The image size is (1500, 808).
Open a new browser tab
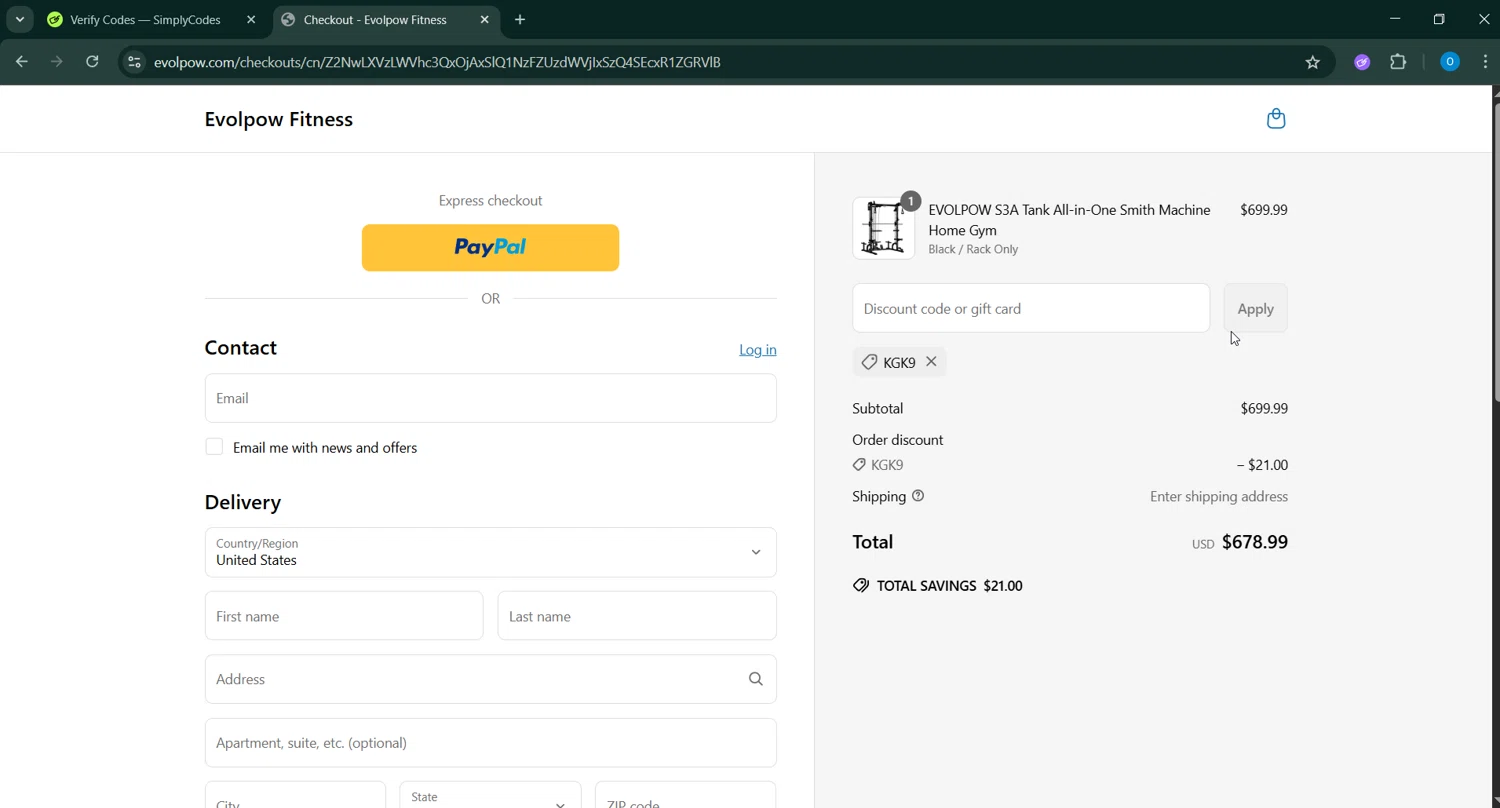click(x=520, y=20)
